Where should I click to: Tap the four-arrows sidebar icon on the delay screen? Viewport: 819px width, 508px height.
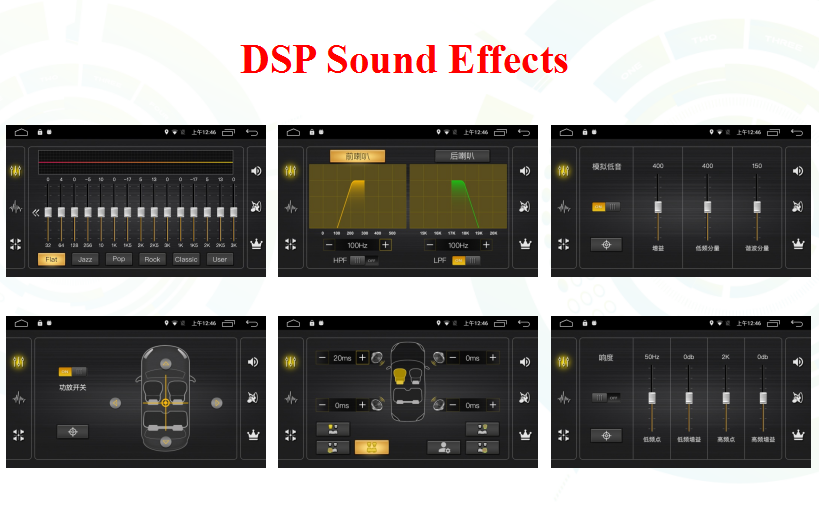[x=291, y=435]
